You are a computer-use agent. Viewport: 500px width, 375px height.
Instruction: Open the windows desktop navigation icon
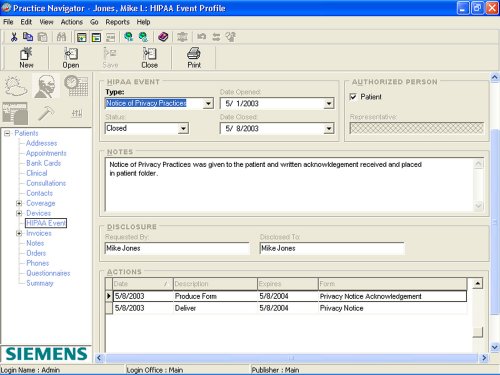coord(15,113)
